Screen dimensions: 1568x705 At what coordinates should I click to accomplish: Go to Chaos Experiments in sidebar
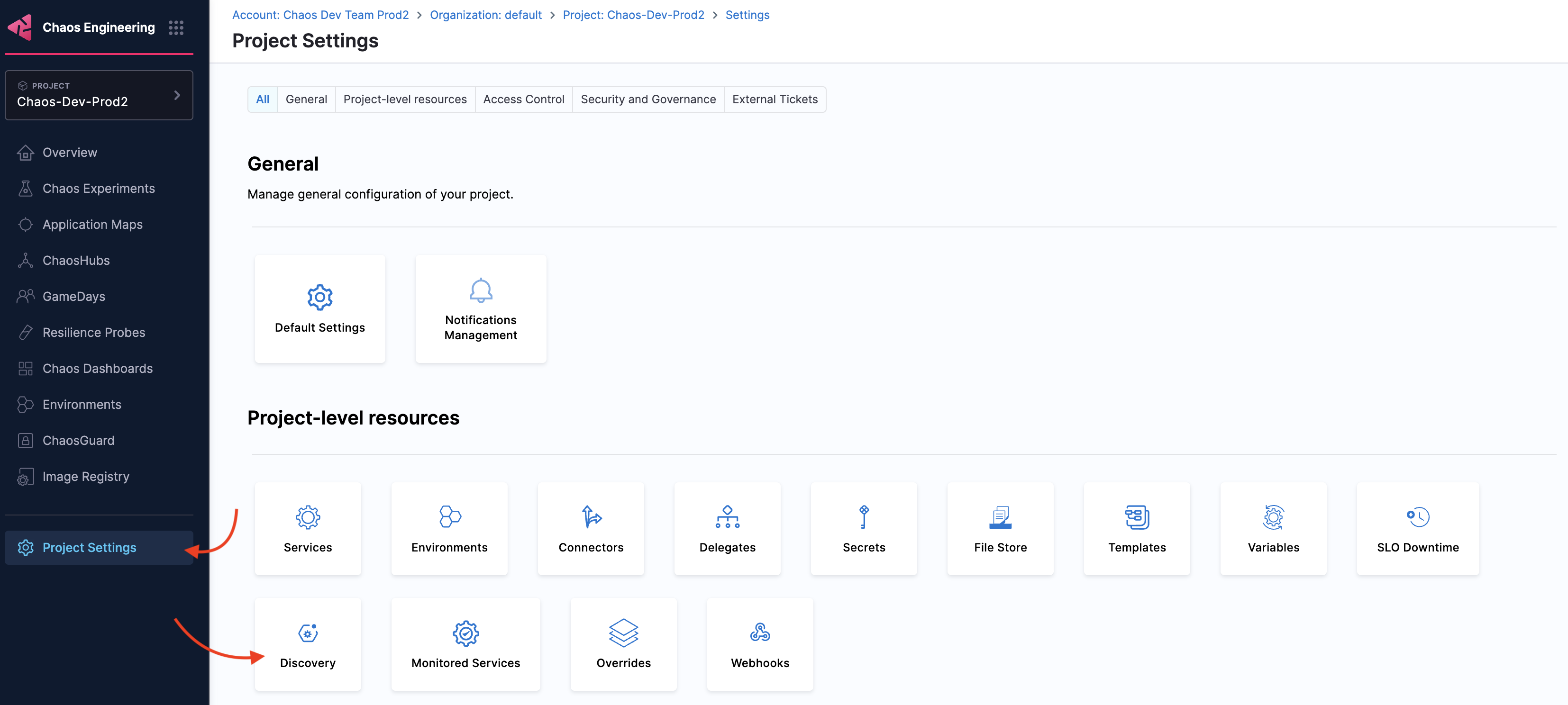pos(98,189)
